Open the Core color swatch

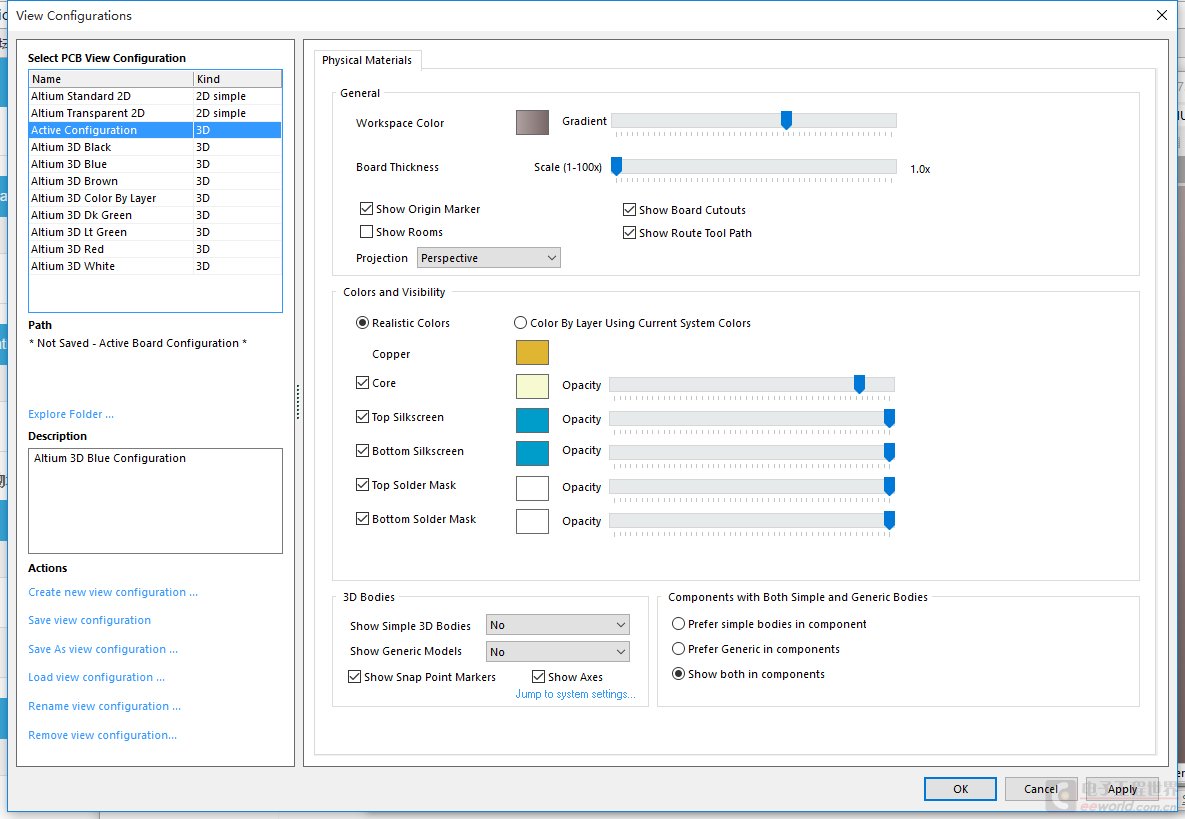click(x=532, y=386)
